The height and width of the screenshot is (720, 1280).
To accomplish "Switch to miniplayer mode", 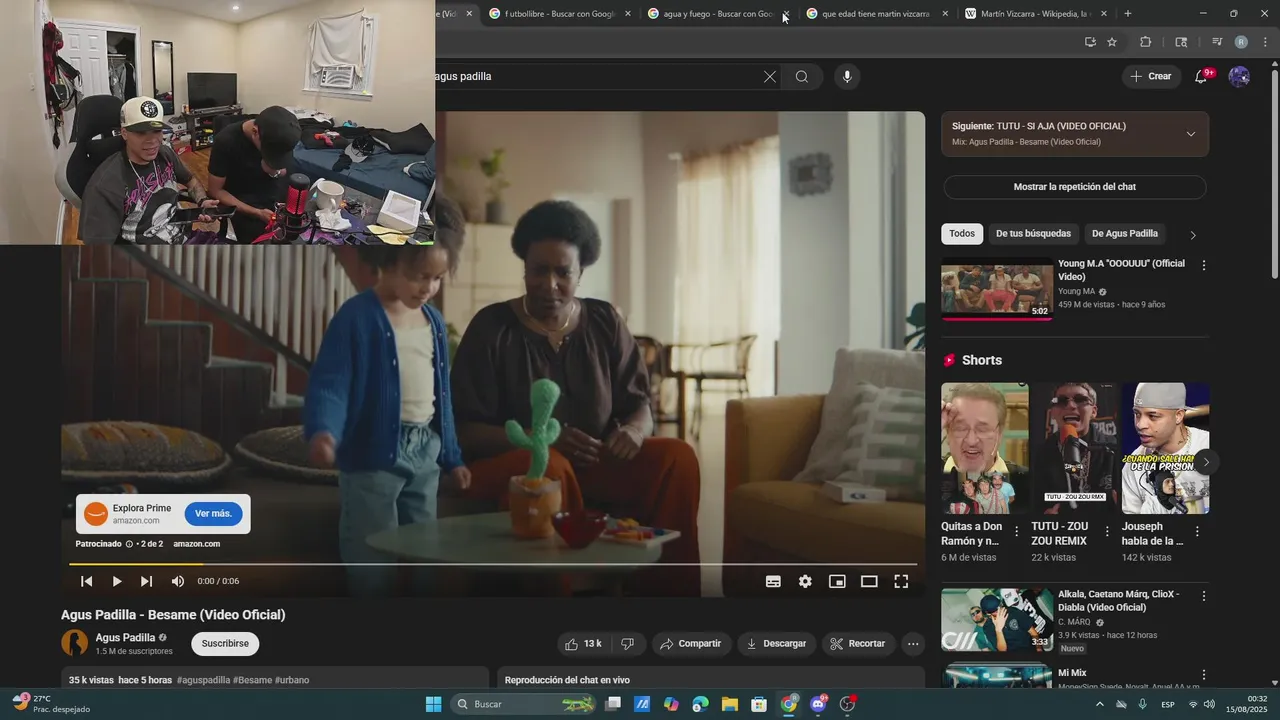I will point(837,581).
